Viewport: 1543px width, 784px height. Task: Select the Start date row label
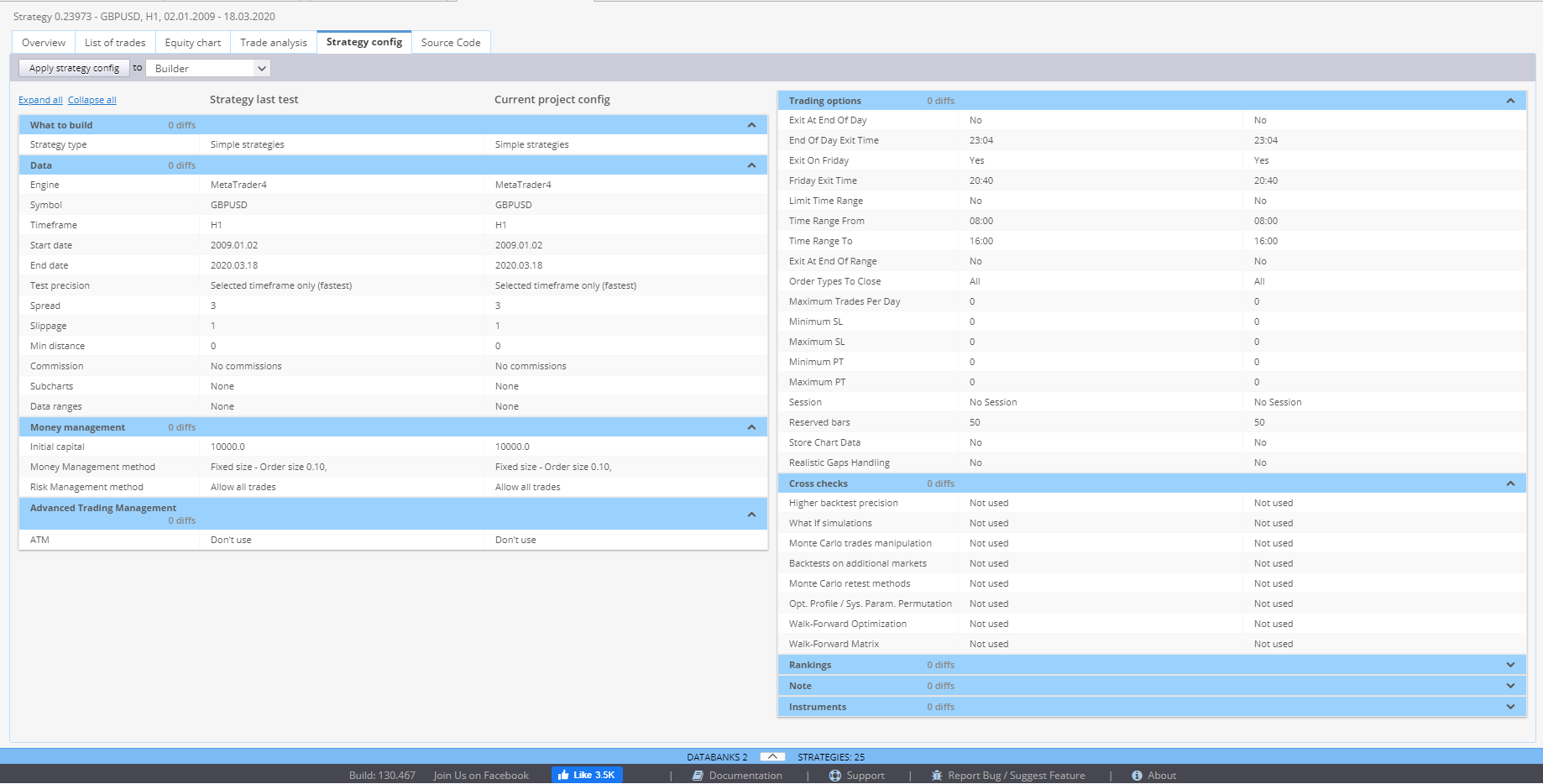(x=51, y=245)
